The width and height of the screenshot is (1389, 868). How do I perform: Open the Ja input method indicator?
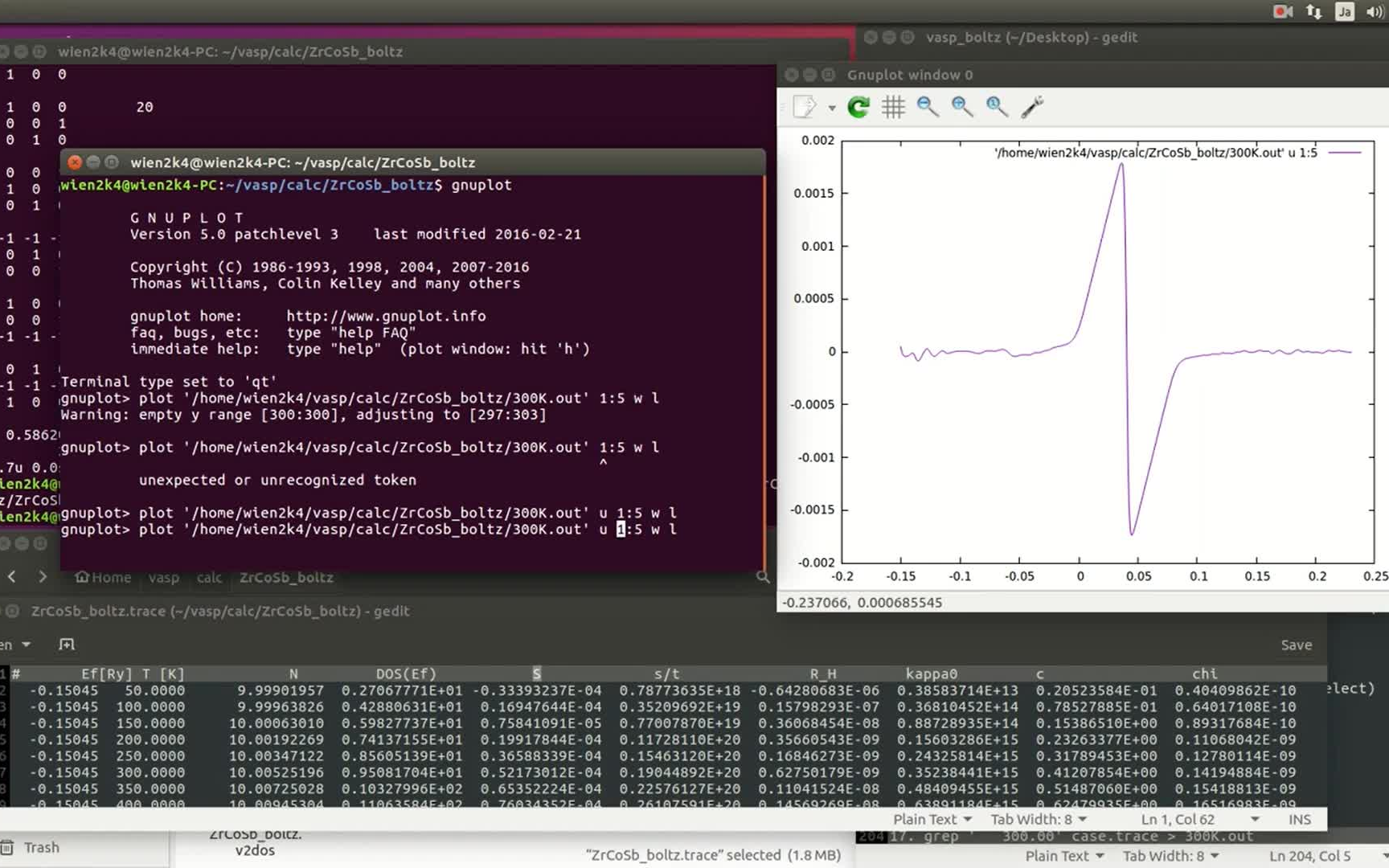pos(1344,11)
